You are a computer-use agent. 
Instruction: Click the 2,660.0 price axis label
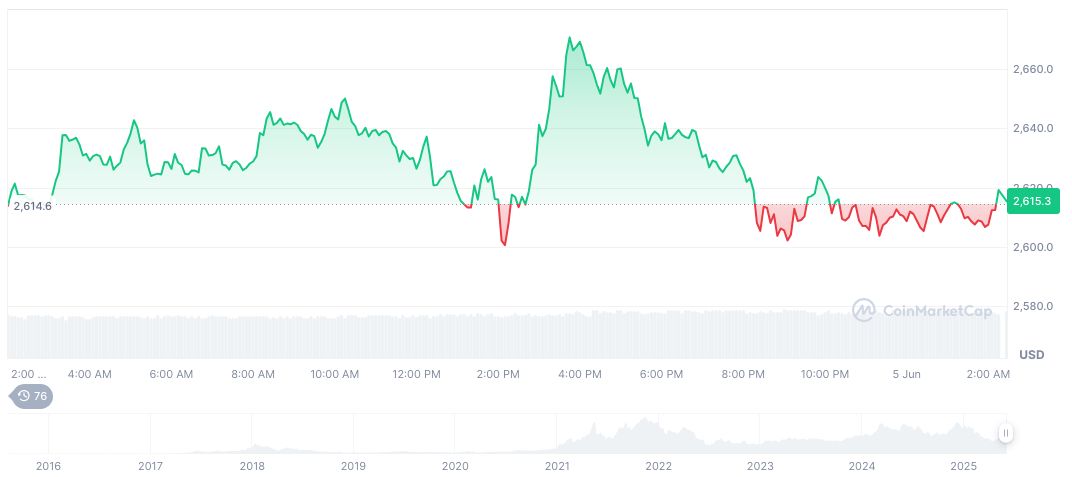1030,70
